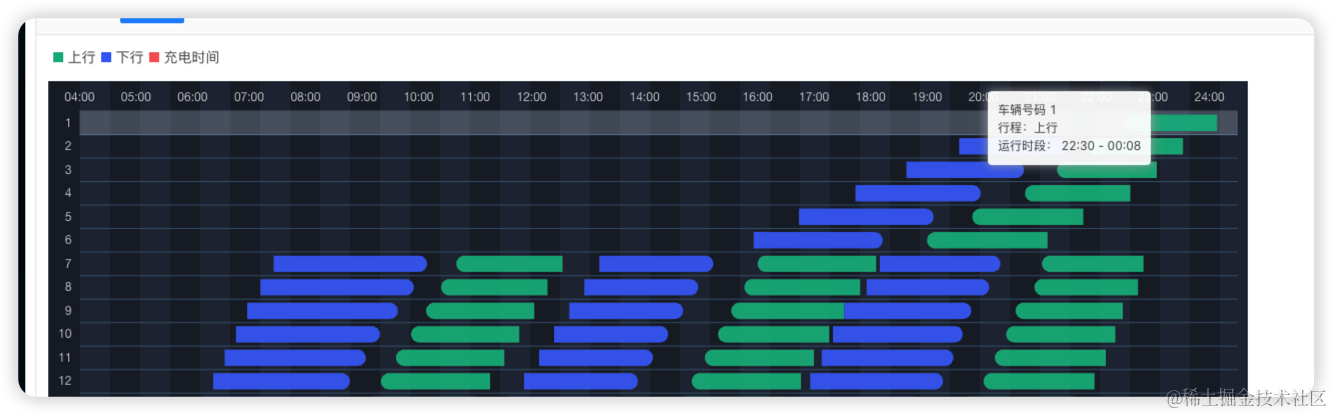The height and width of the screenshot is (415, 1333).
Task: Click the 04:00 time axis label
Action: 79,97
